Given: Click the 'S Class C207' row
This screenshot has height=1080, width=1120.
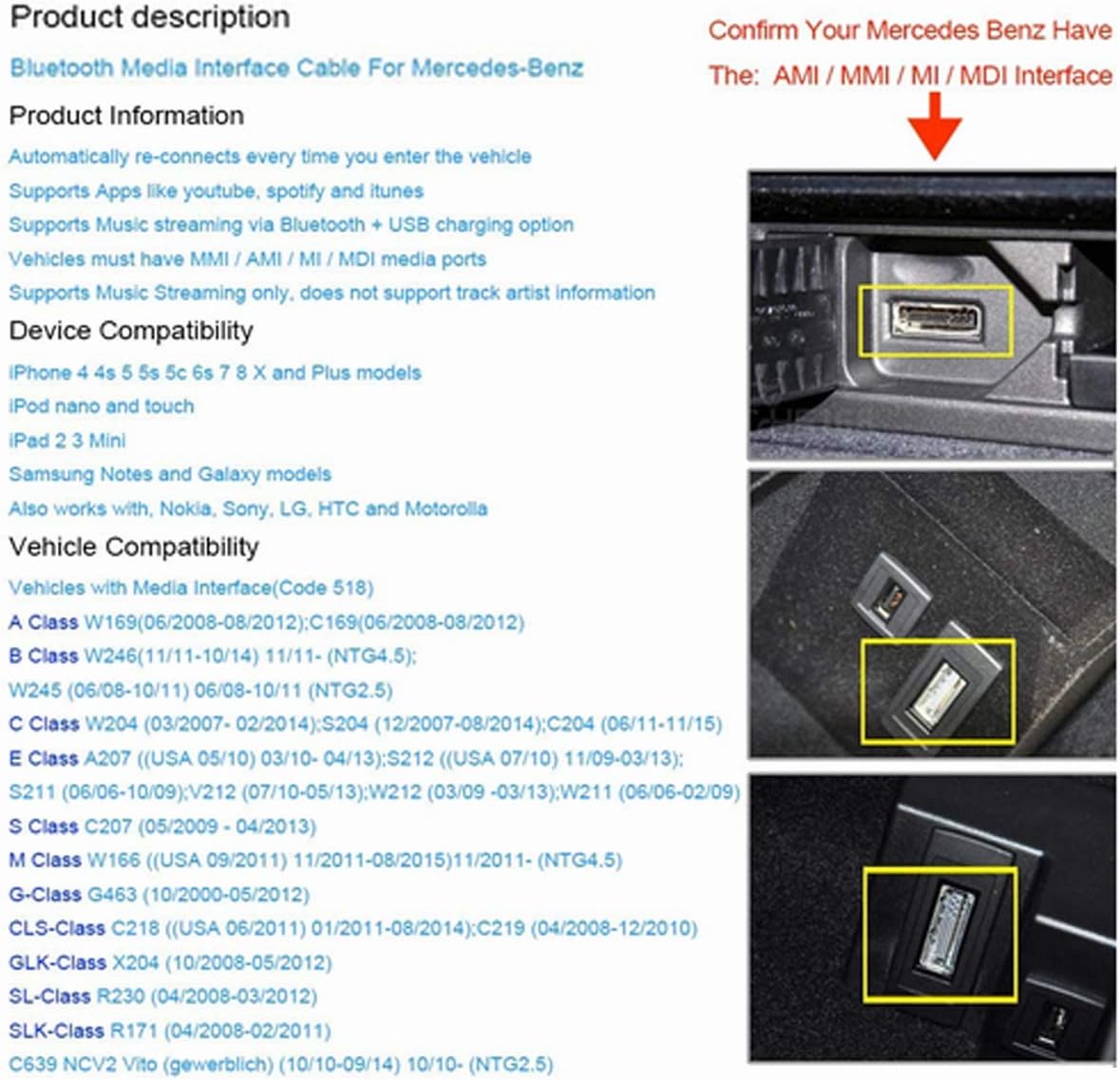Looking at the screenshot, I should pyautogui.click(x=162, y=826).
